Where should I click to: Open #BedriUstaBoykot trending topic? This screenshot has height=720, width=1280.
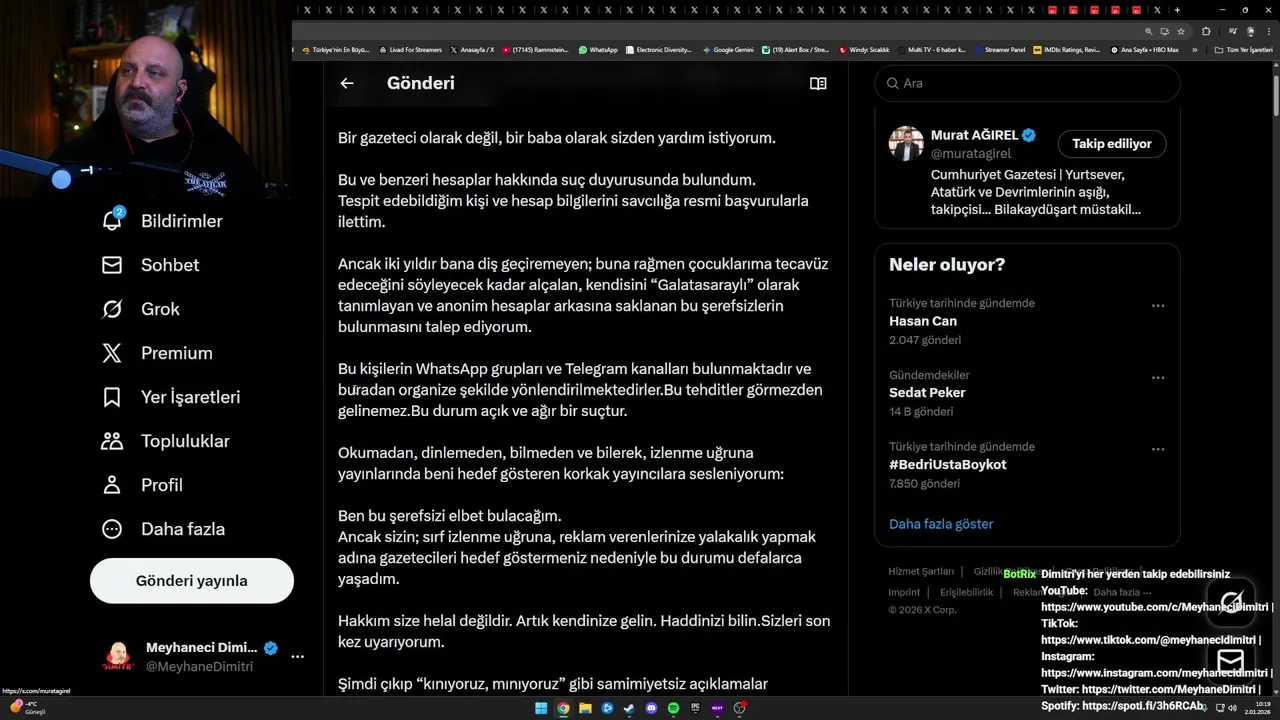(x=948, y=465)
